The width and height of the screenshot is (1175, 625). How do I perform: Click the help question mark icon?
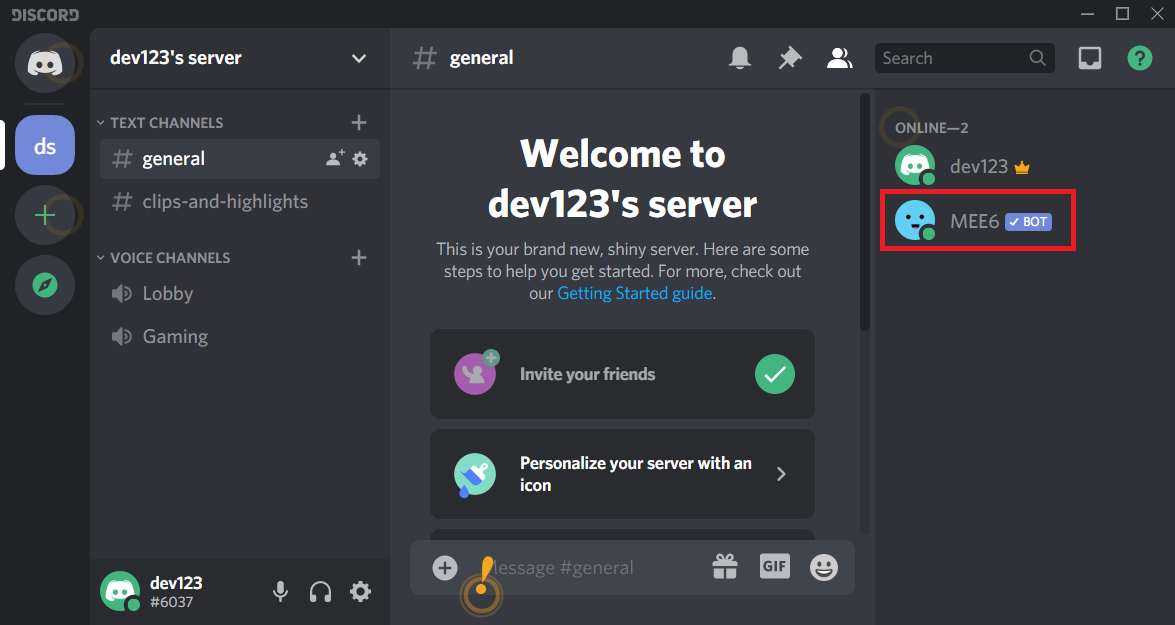click(1139, 57)
